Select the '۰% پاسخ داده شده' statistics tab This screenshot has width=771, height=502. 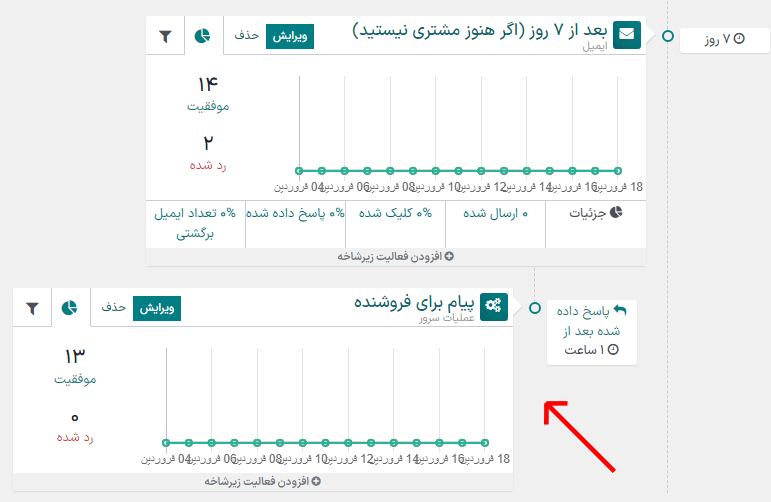pyautogui.click(x=295, y=213)
